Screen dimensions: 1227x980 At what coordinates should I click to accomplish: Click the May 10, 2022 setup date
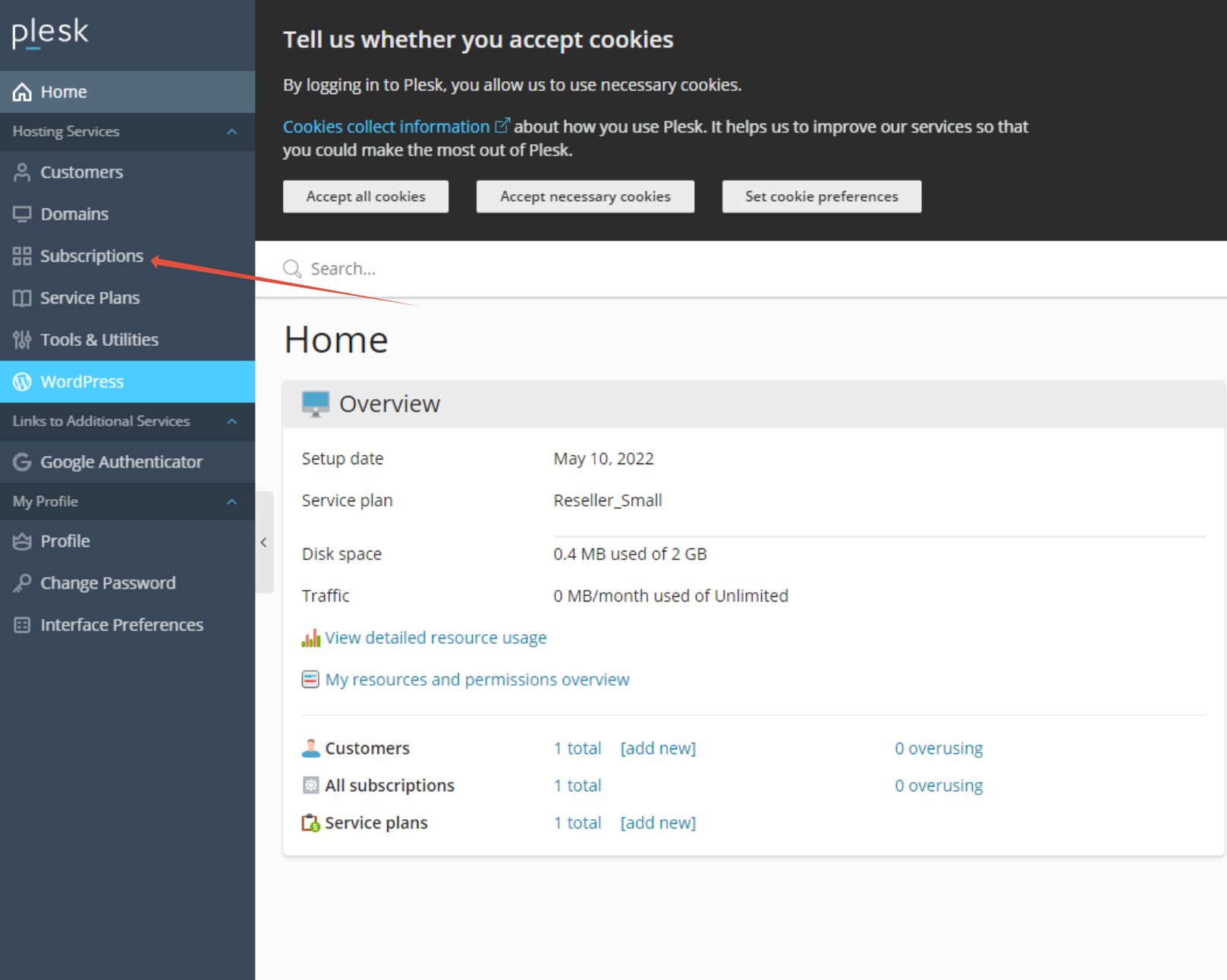(603, 459)
